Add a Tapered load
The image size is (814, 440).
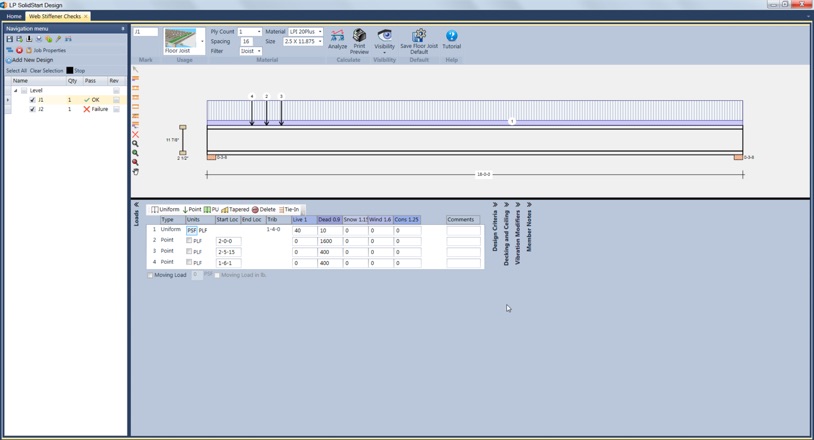click(x=235, y=210)
